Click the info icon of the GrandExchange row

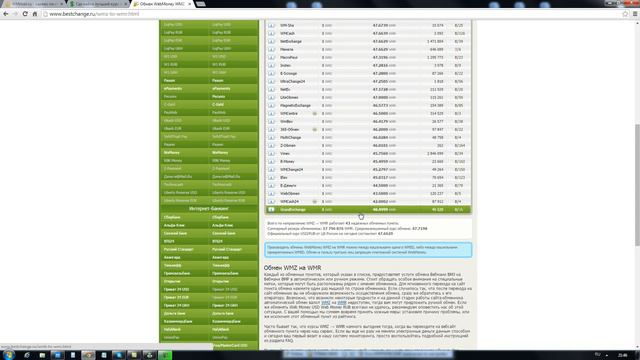pyautogui.click(x=271, y=209)
